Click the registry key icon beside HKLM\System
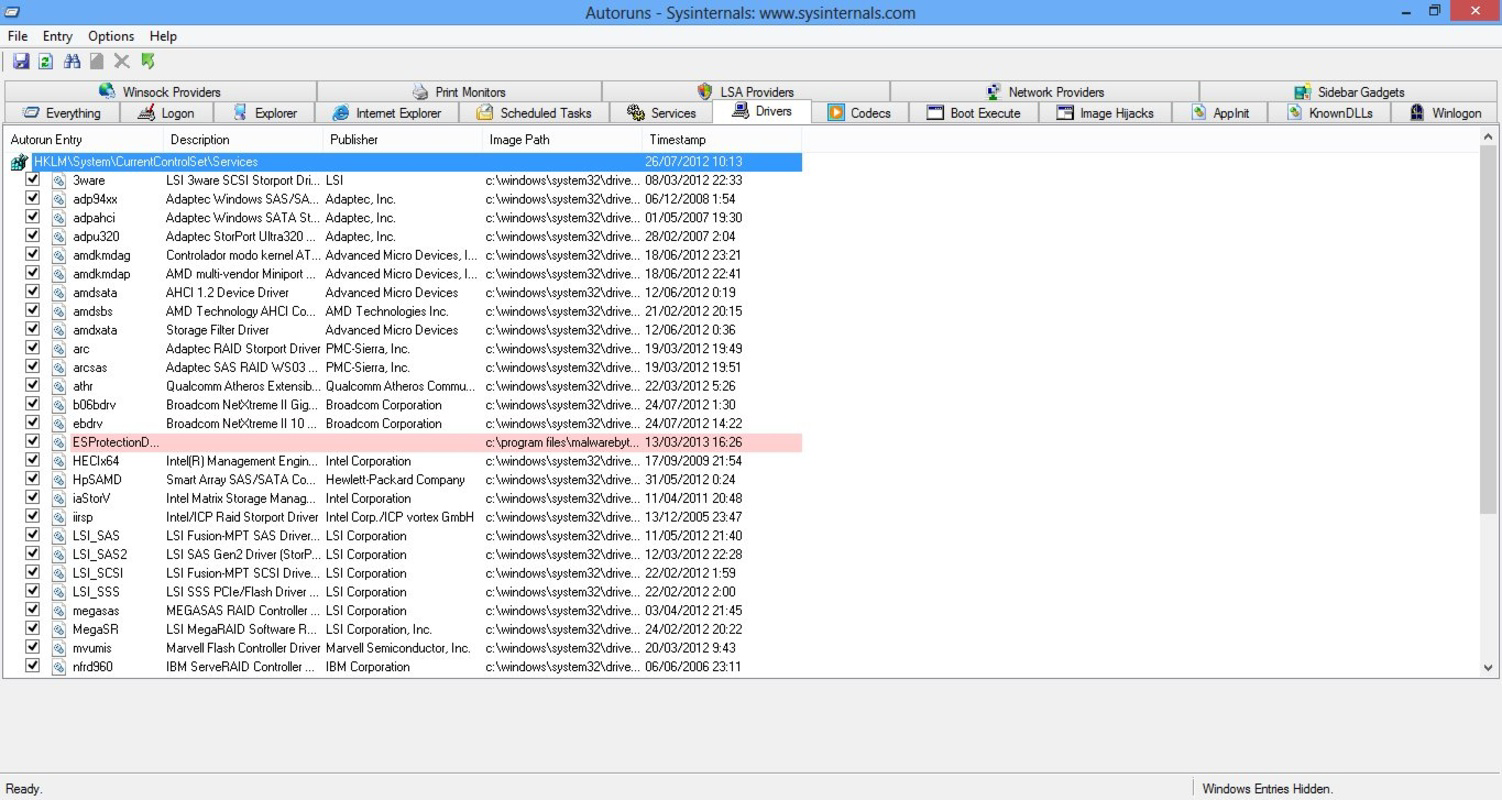The height and width of the screenshot is (800, 1502). coord(19,162)
